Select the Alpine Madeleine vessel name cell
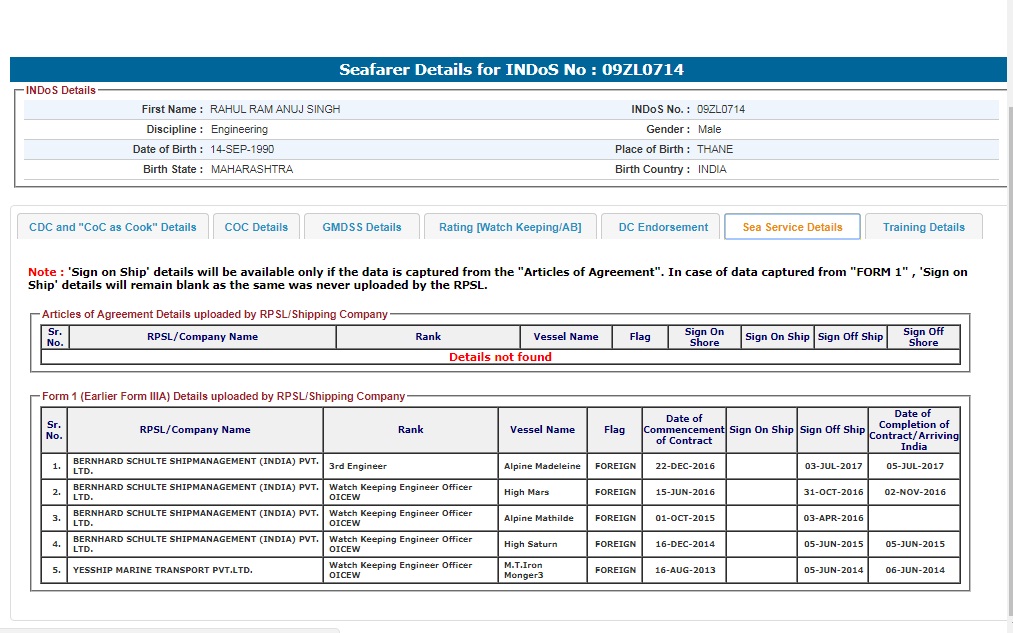The height and width of the screenshot is (633, 1013). [x=542, y=467]
